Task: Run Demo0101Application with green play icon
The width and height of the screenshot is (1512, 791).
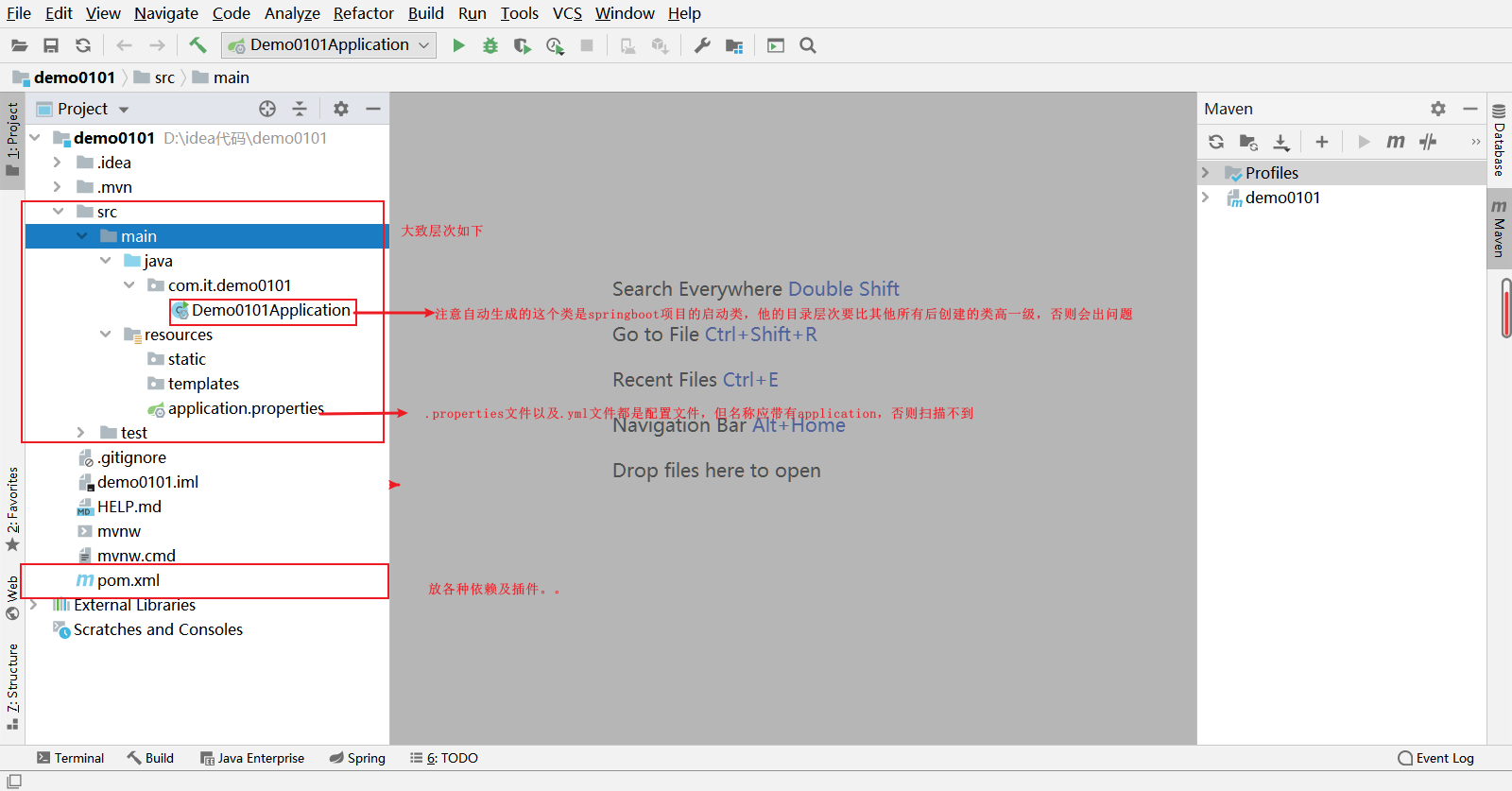Action: click(458, 45)
